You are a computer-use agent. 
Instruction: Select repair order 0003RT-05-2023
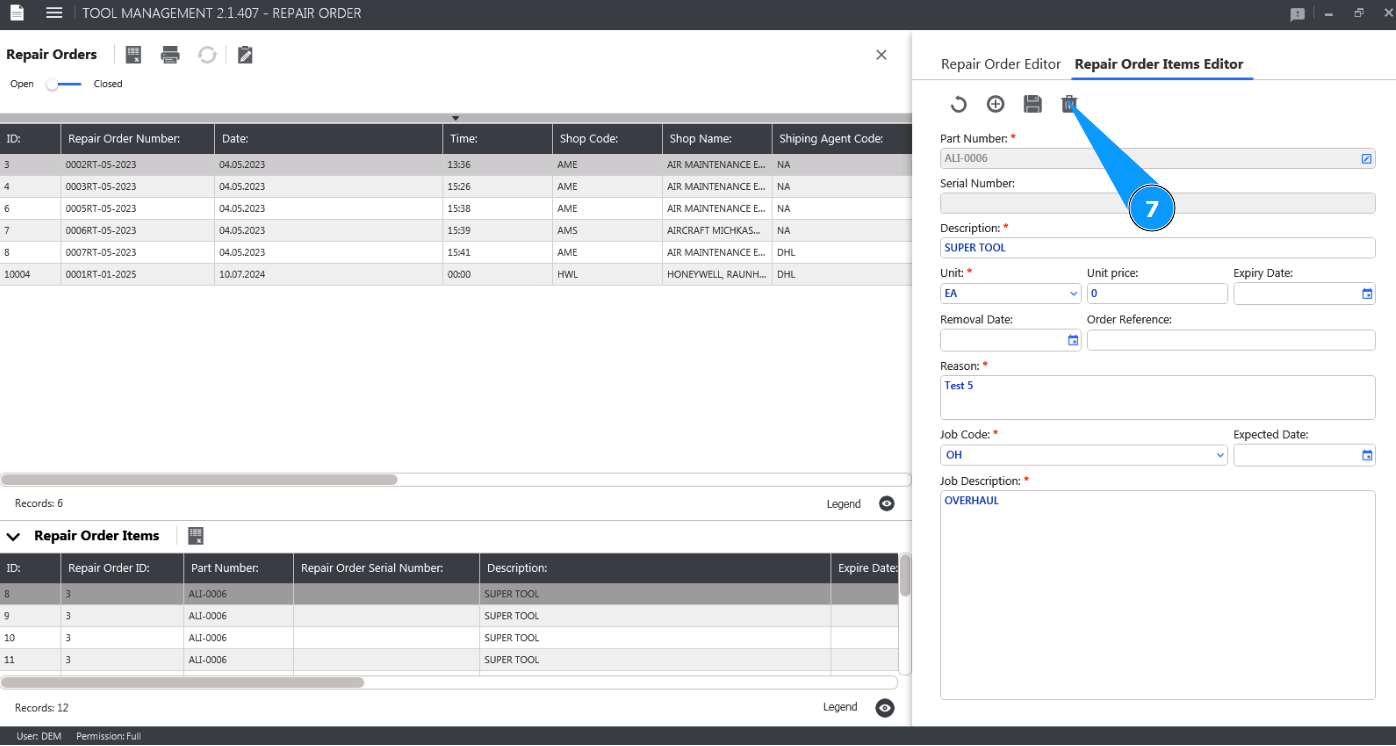[456, 187]
